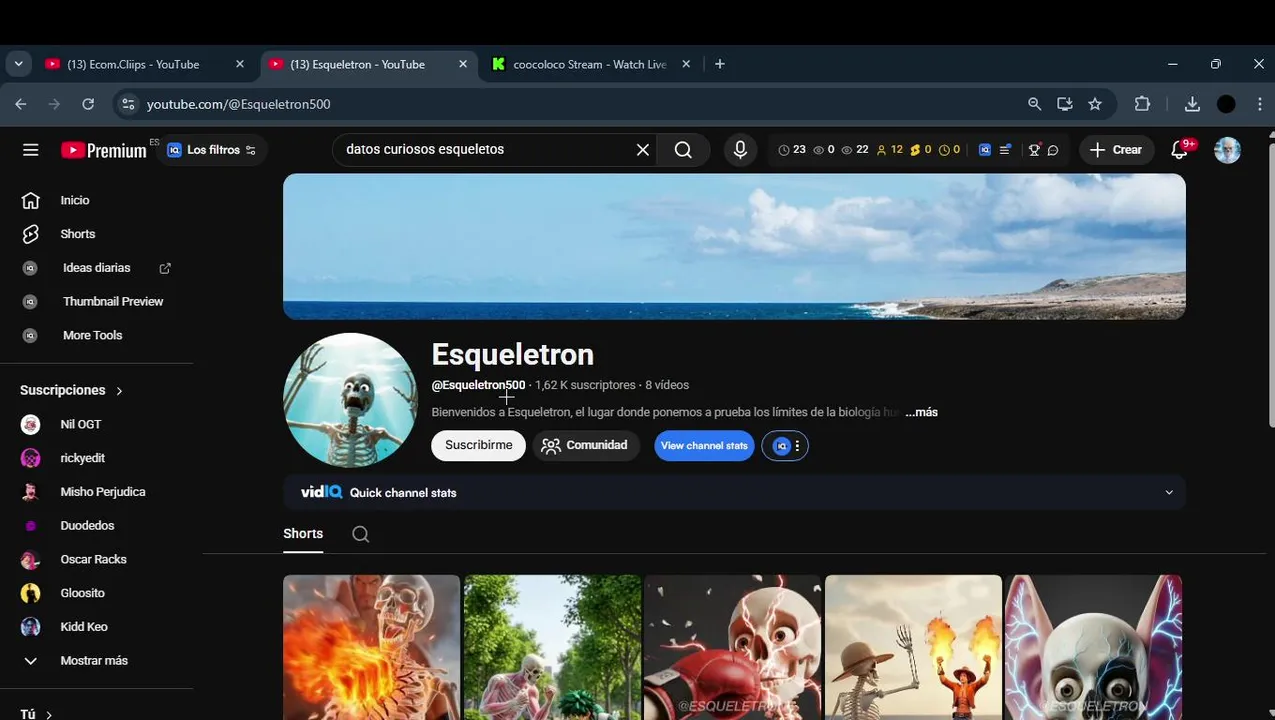This screenshot has height=720, width=1275.
Task: Click the vidIQ clock stat showing 23
Action: (x=792, y=150)
